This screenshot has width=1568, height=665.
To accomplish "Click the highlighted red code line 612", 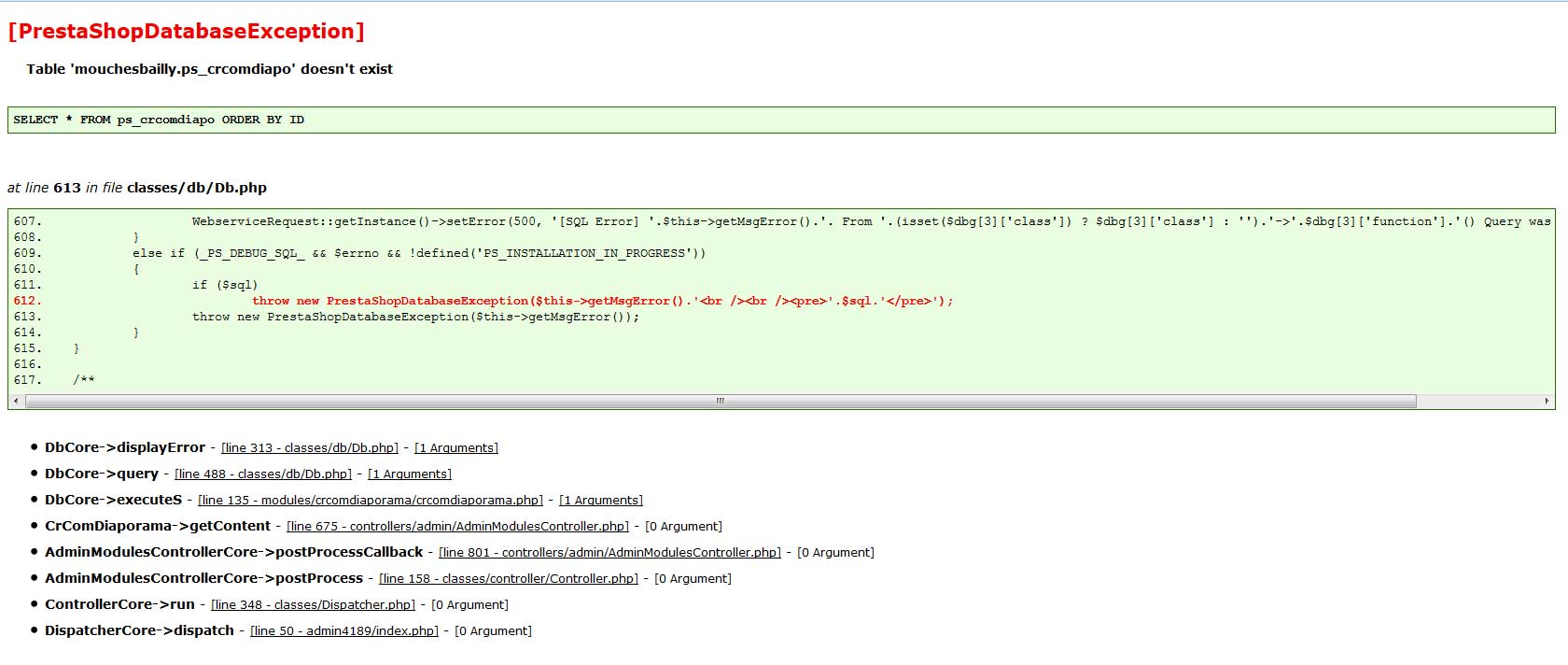I will (x=603, y=301).
